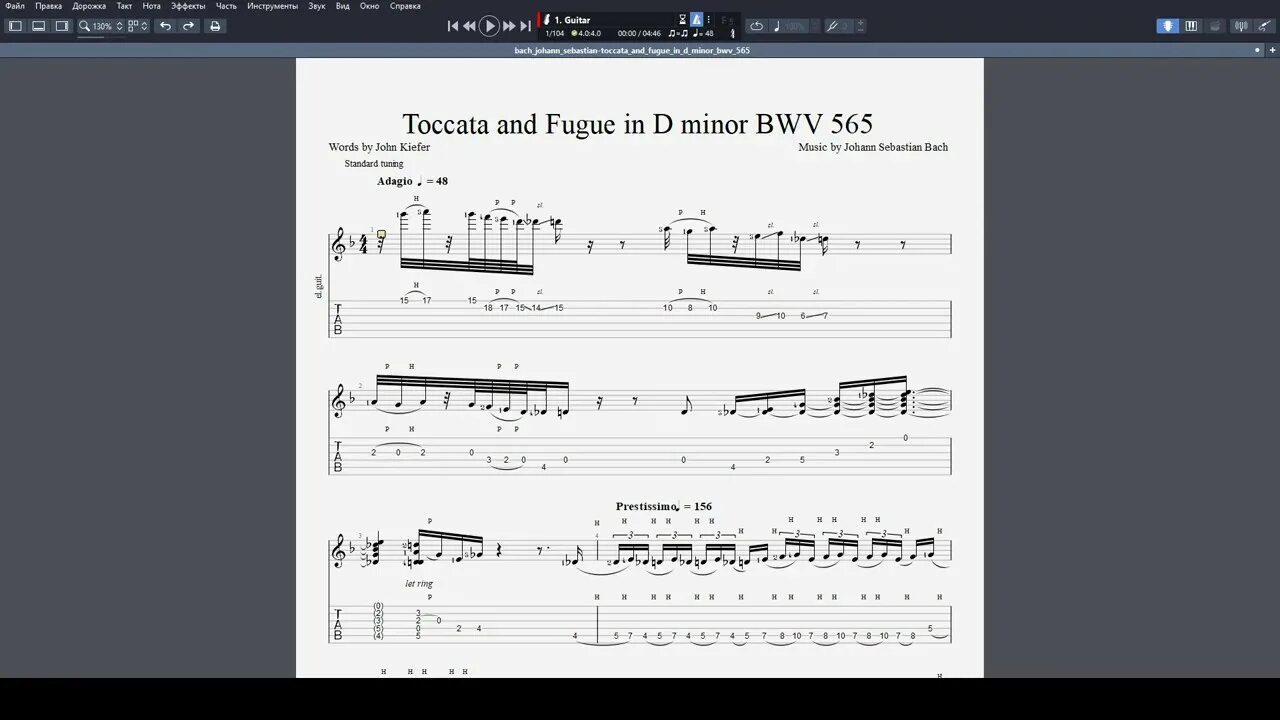Viewport: 1280px width, 720px height.
Task: Click the Standard tuning label
Action: click(x=374, y=163)
